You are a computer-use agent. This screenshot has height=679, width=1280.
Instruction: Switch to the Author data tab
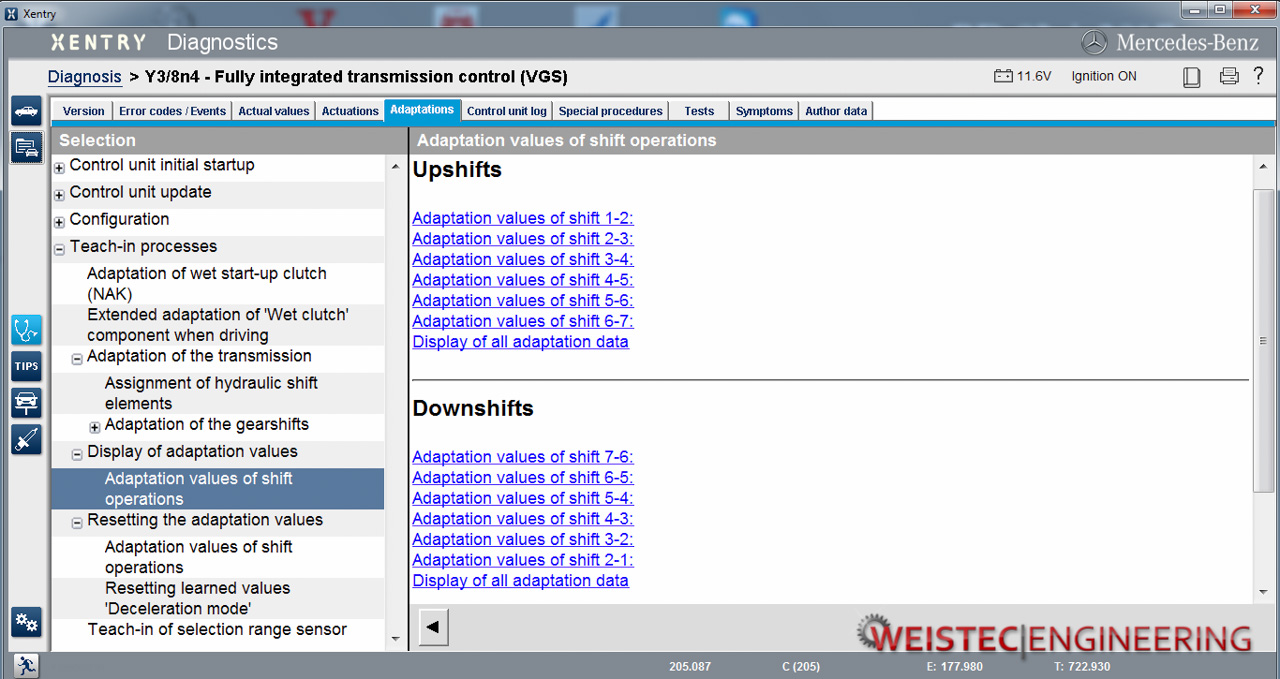click(836, 111)
